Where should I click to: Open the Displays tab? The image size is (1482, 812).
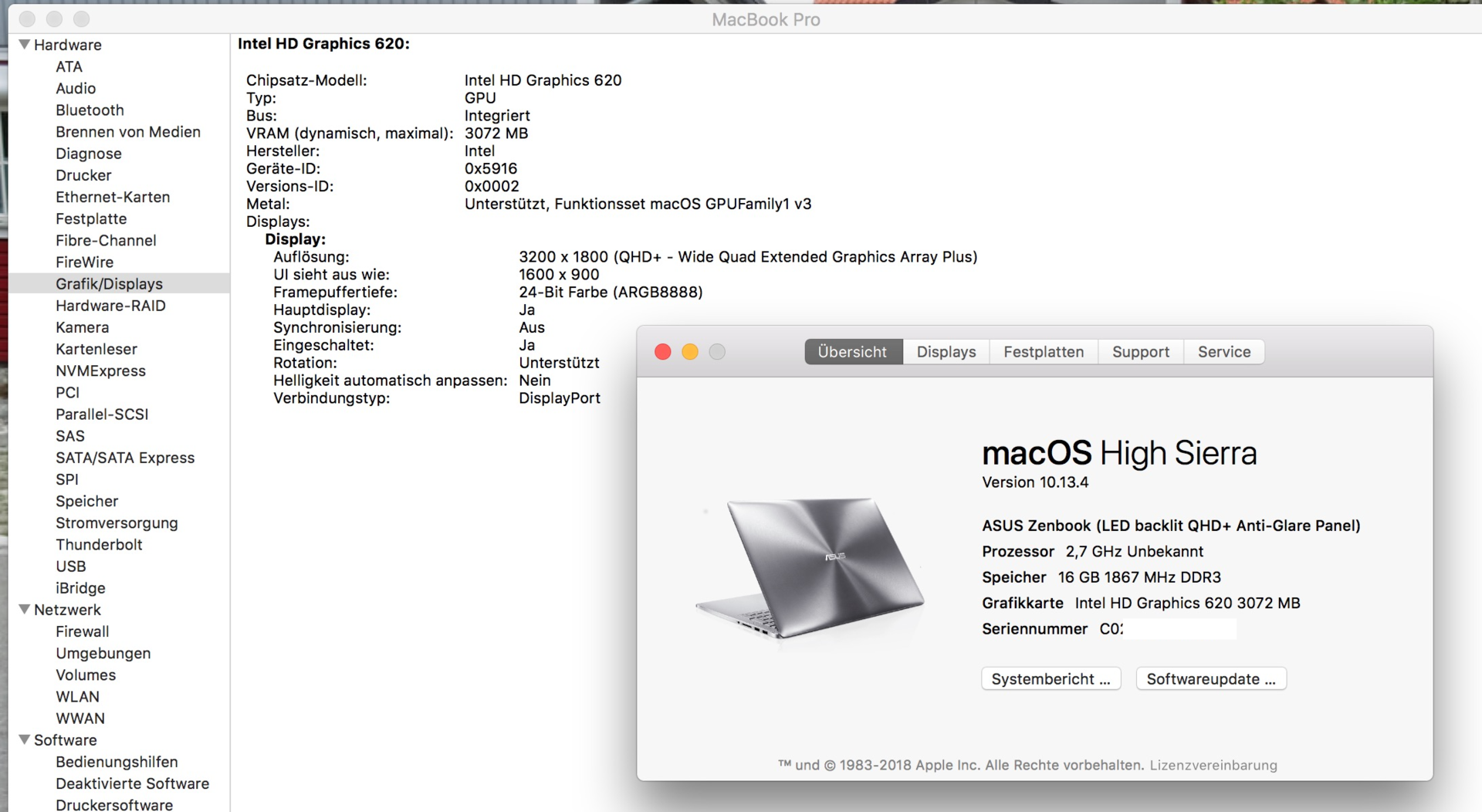pyautogui.click(x=946, y=352)
